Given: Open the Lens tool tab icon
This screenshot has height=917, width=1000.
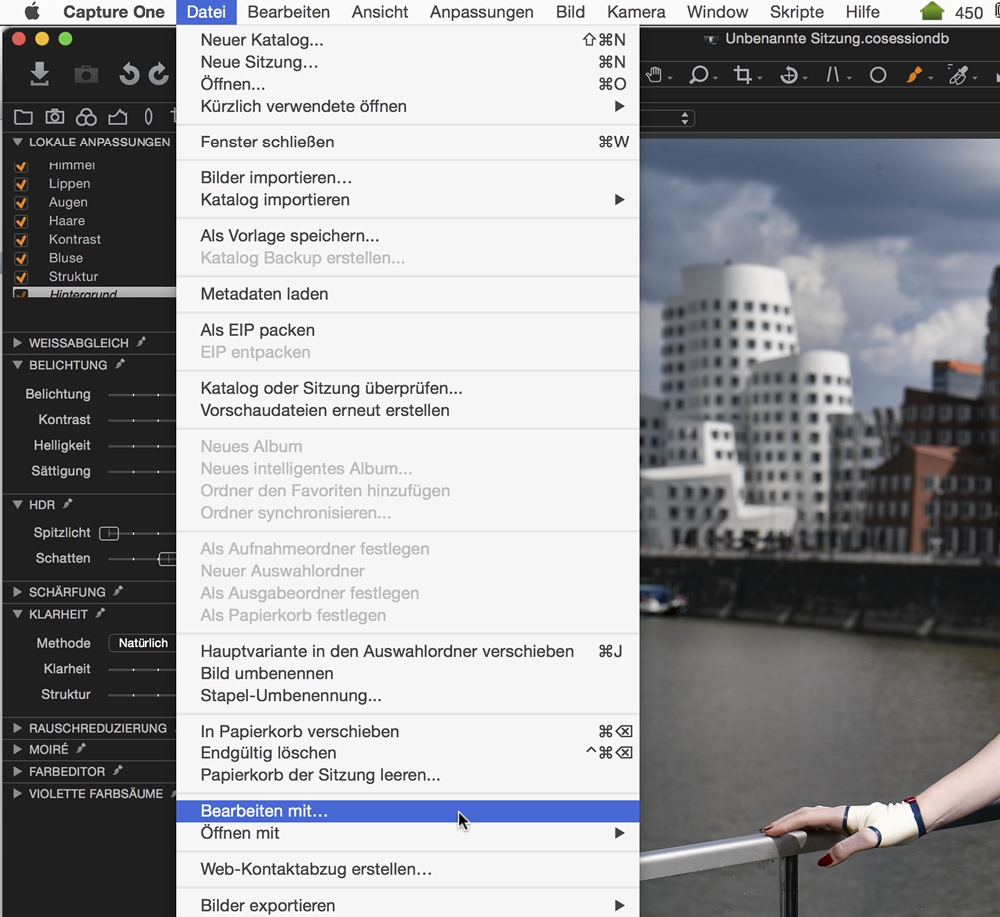Looking at the screenshot, I should tap(149, 117).
